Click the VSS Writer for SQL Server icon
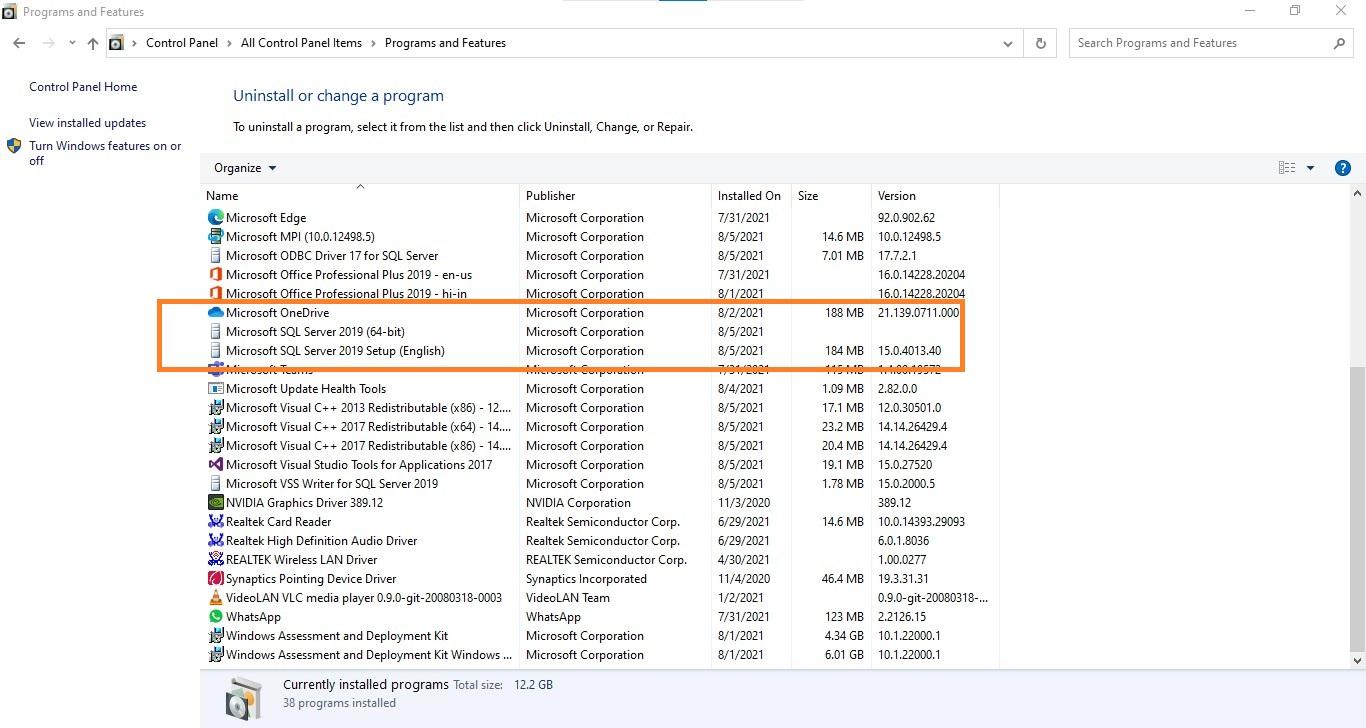 coord(215,484)
